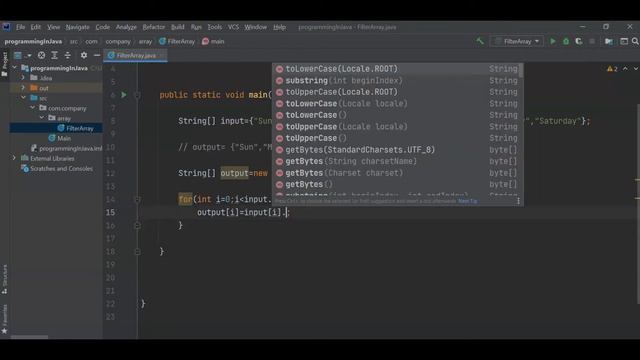The height and width of the screenshot is (360, 640).
Task: Click the Search Everywhere magnifier icon
Action: click(635, 41)
